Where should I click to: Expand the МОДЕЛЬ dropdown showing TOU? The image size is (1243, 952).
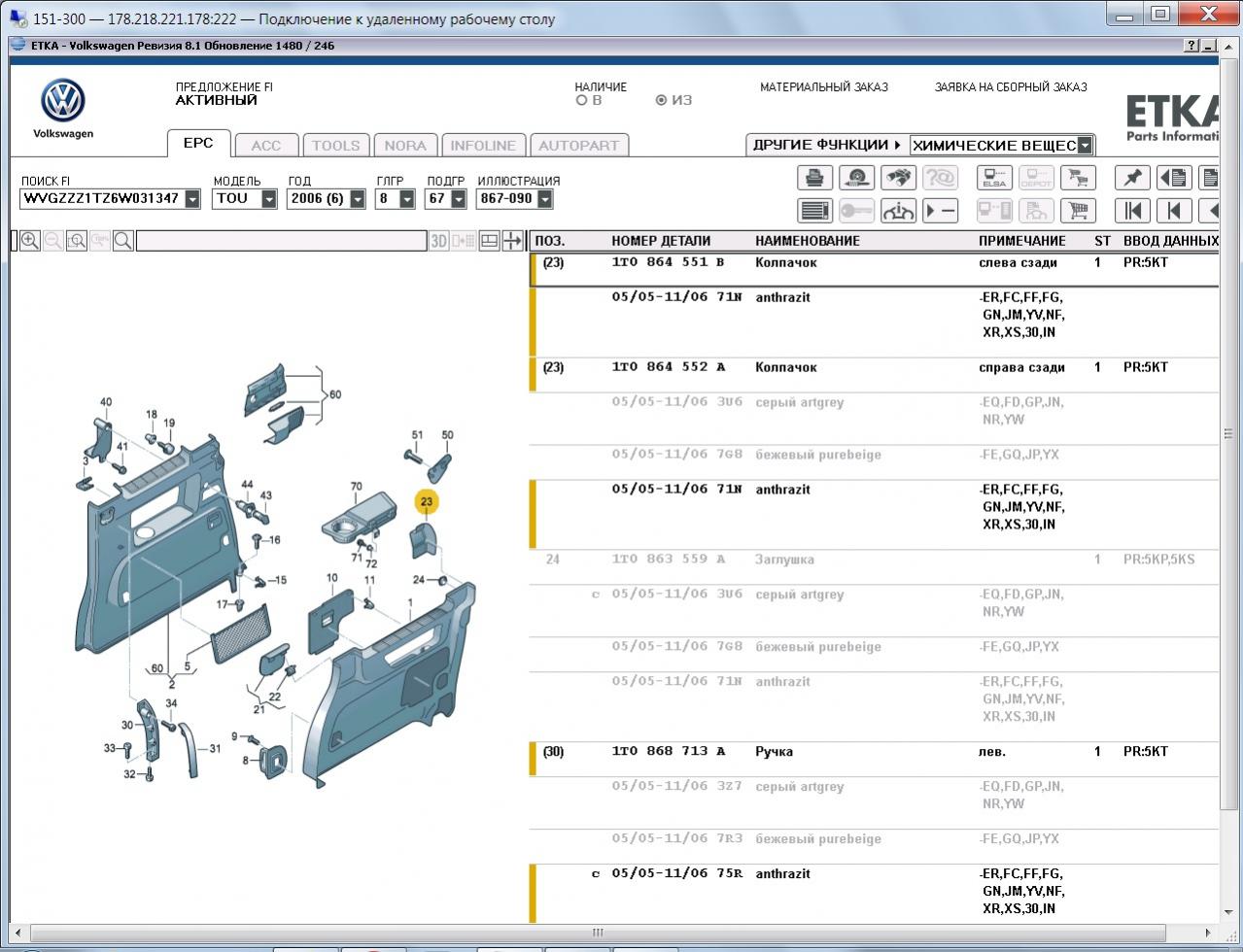tap(270, 199)
